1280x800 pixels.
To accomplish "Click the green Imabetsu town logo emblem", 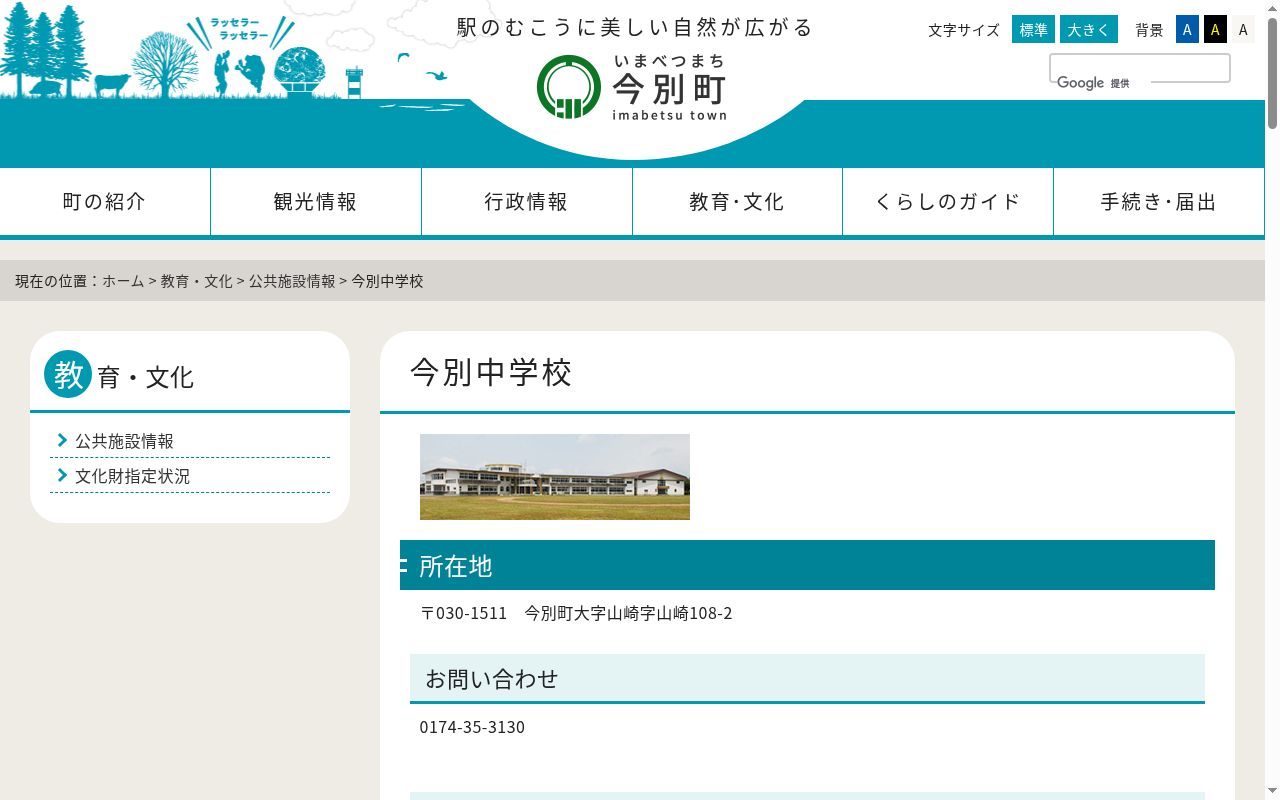I will [569, 87].
